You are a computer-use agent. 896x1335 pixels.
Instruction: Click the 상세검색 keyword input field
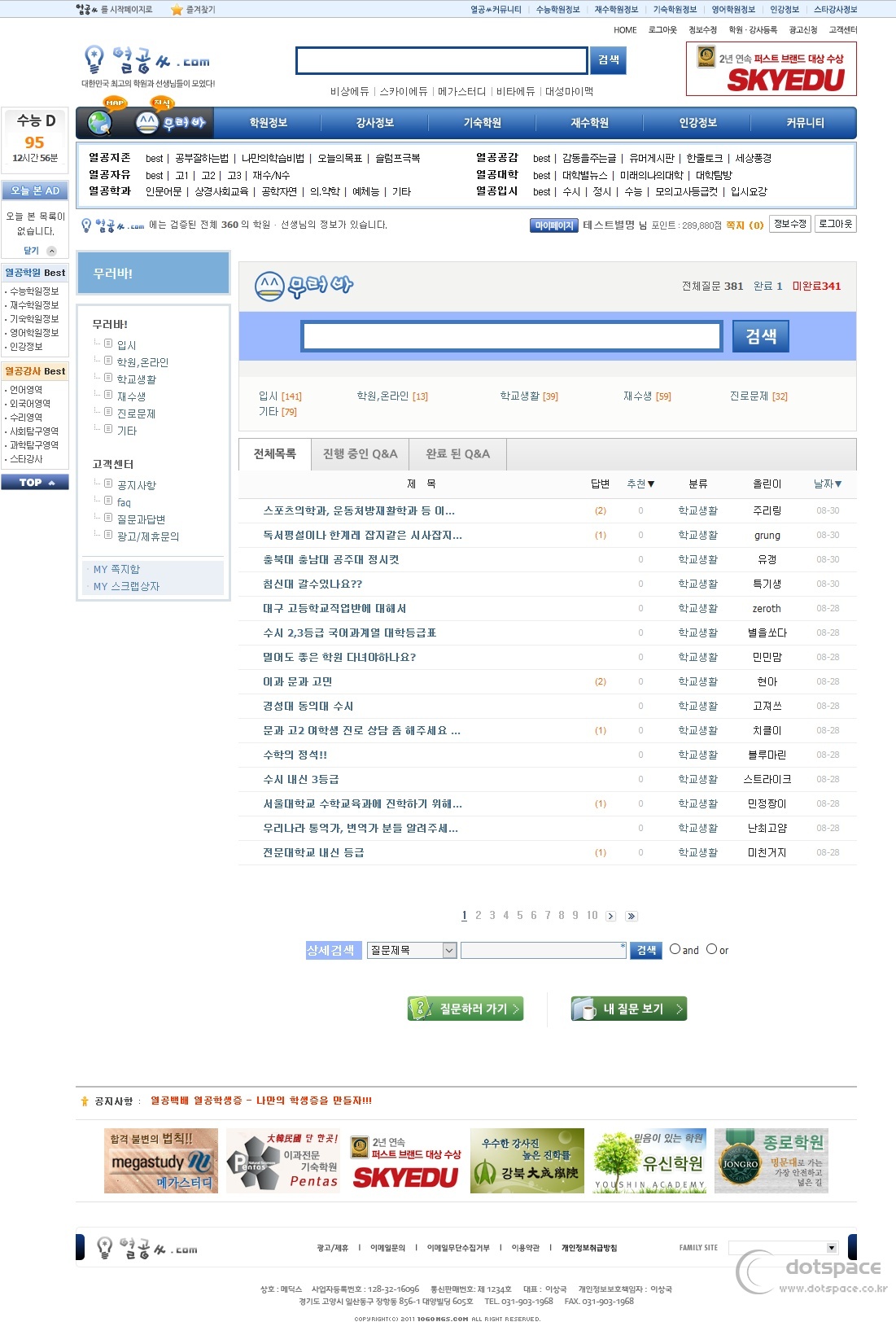[x=544, y=950]
